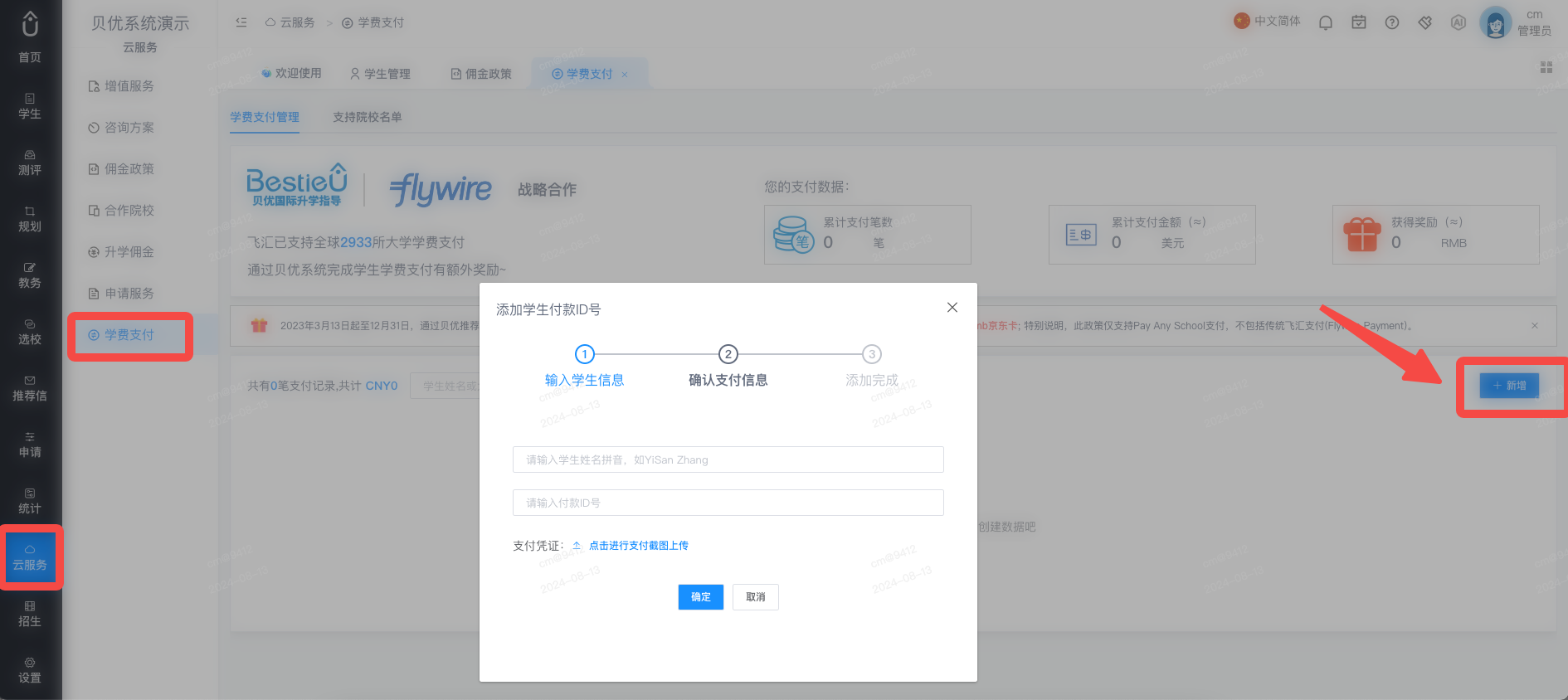
Task: Focus the 付款ID号 input field
Action: 728,503
